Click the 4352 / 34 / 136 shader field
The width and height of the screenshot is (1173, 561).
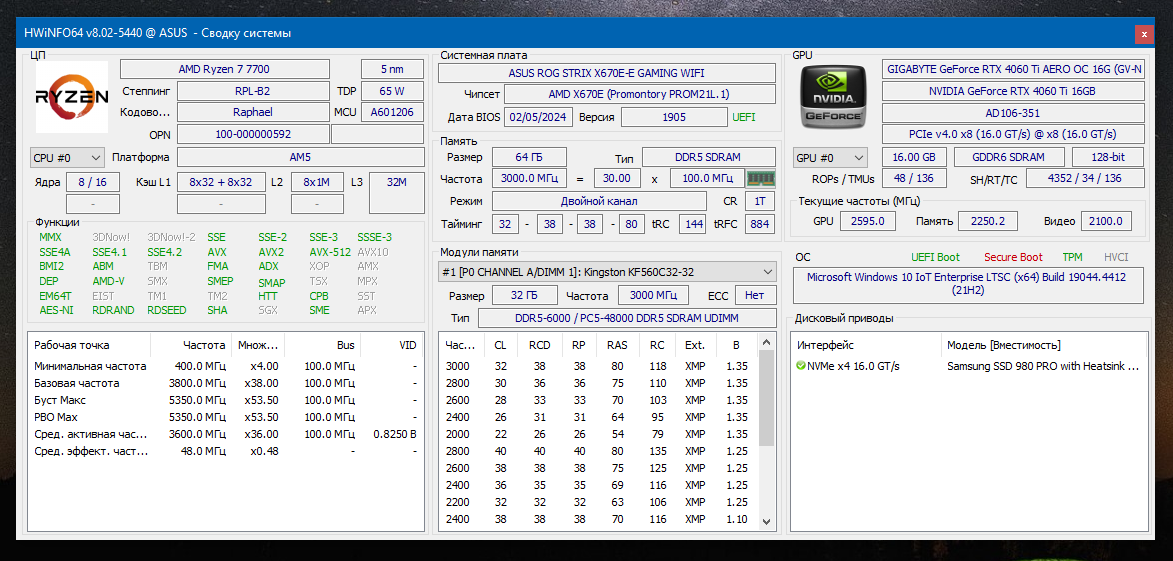(1085, 179)
